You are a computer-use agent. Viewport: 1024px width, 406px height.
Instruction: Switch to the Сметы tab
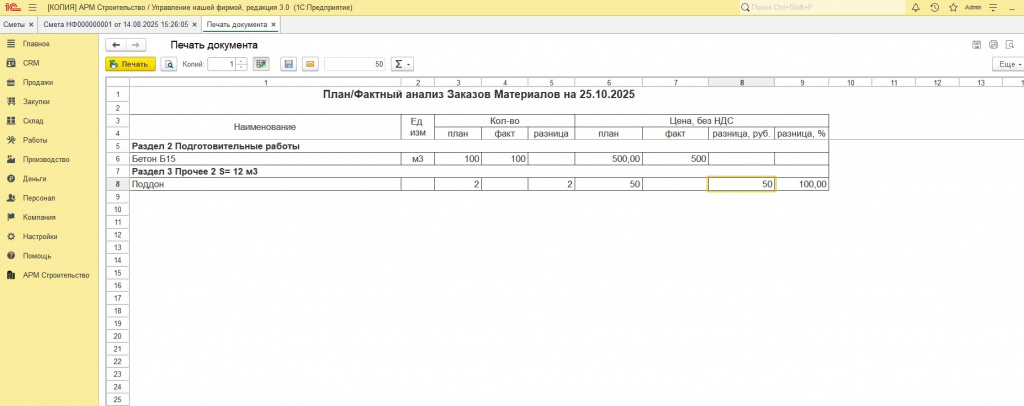[x=14, y=24]
